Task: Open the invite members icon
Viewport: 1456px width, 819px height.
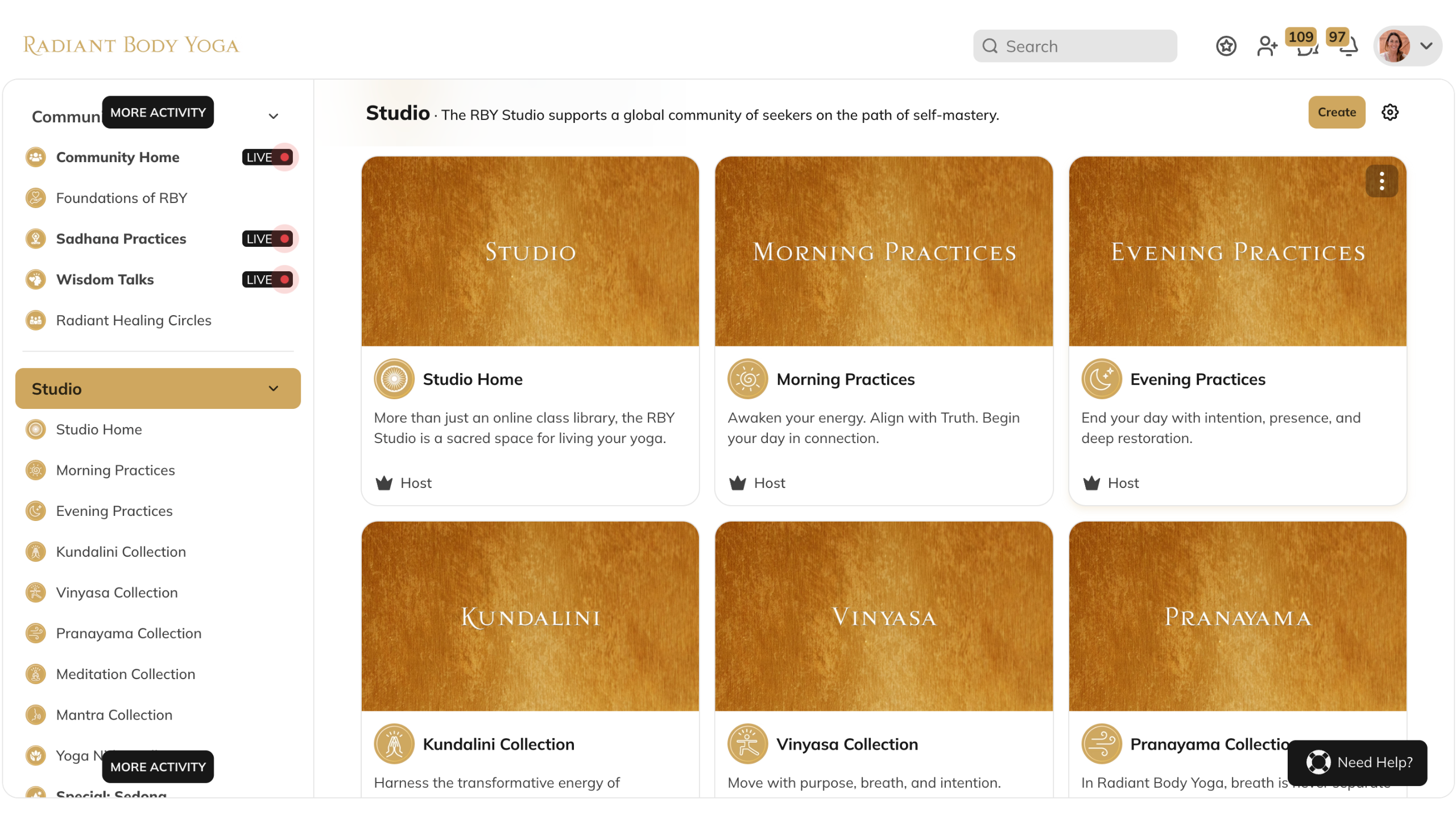Action: coord(1267,46)
